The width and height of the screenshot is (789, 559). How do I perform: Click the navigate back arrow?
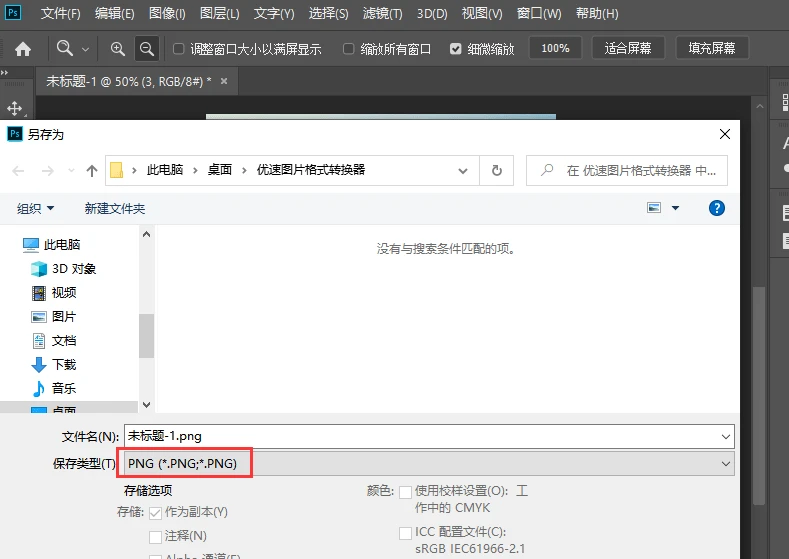click(19, 171)
